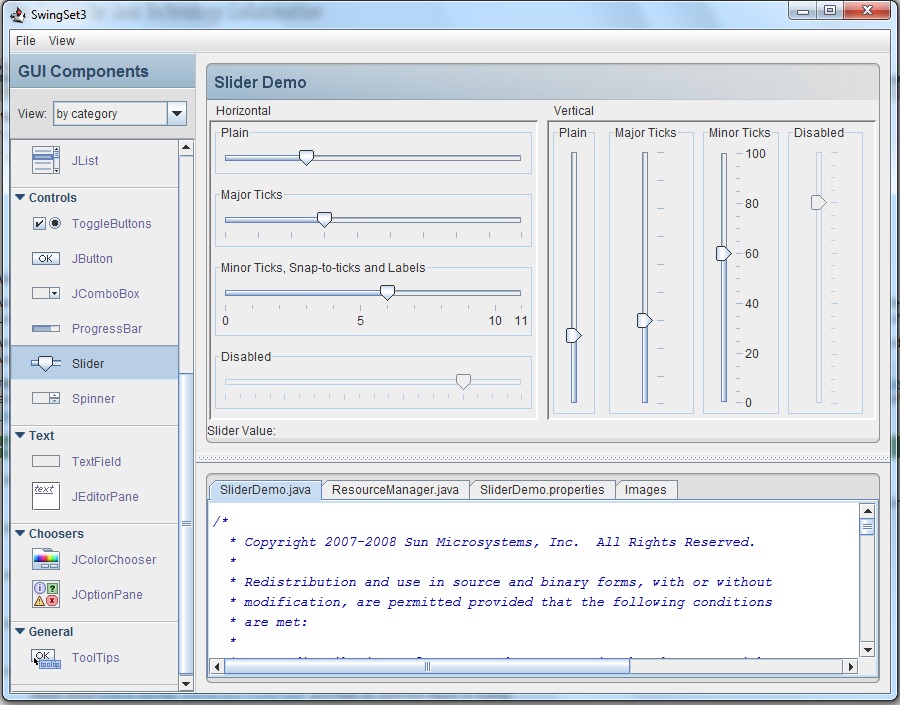Open the JComboBox demo
The height and width of the screenshot is (705, 900).
tap(106, 294)
